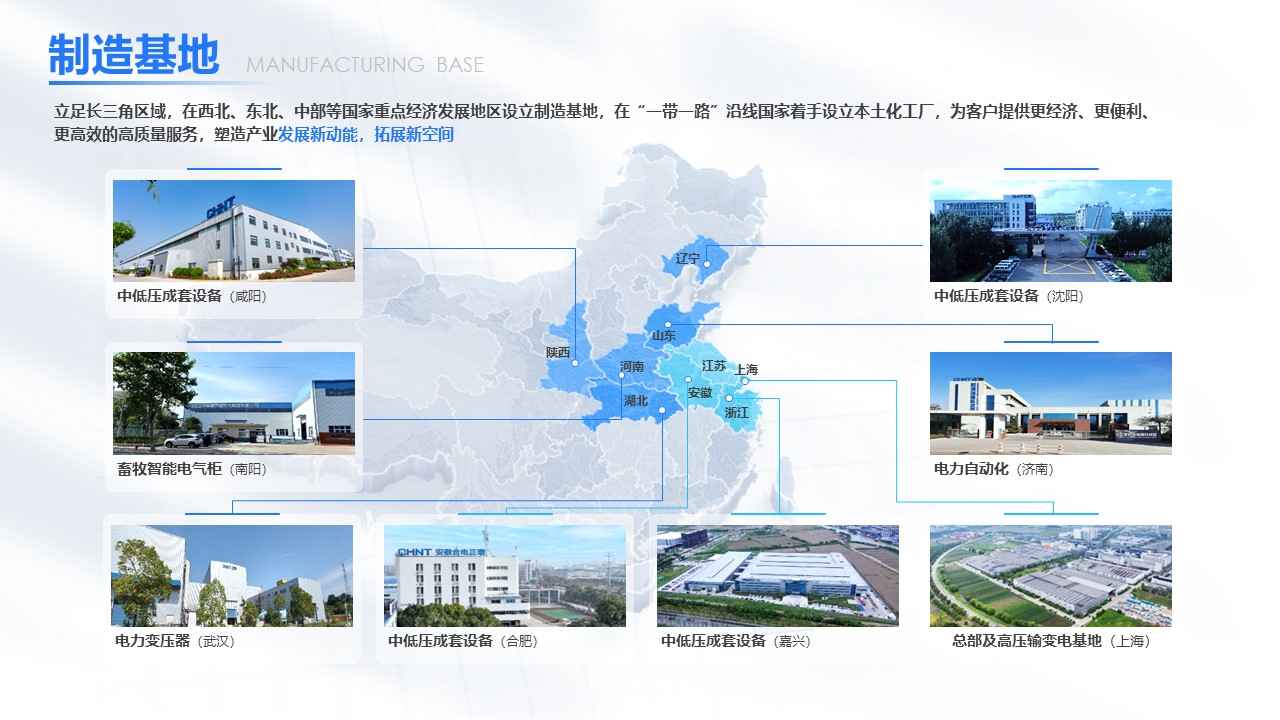The width and height of the screenshot is (1280, 720).
Task: Click the Wuhan power transformer photo
Action: (x=232, y=576)
